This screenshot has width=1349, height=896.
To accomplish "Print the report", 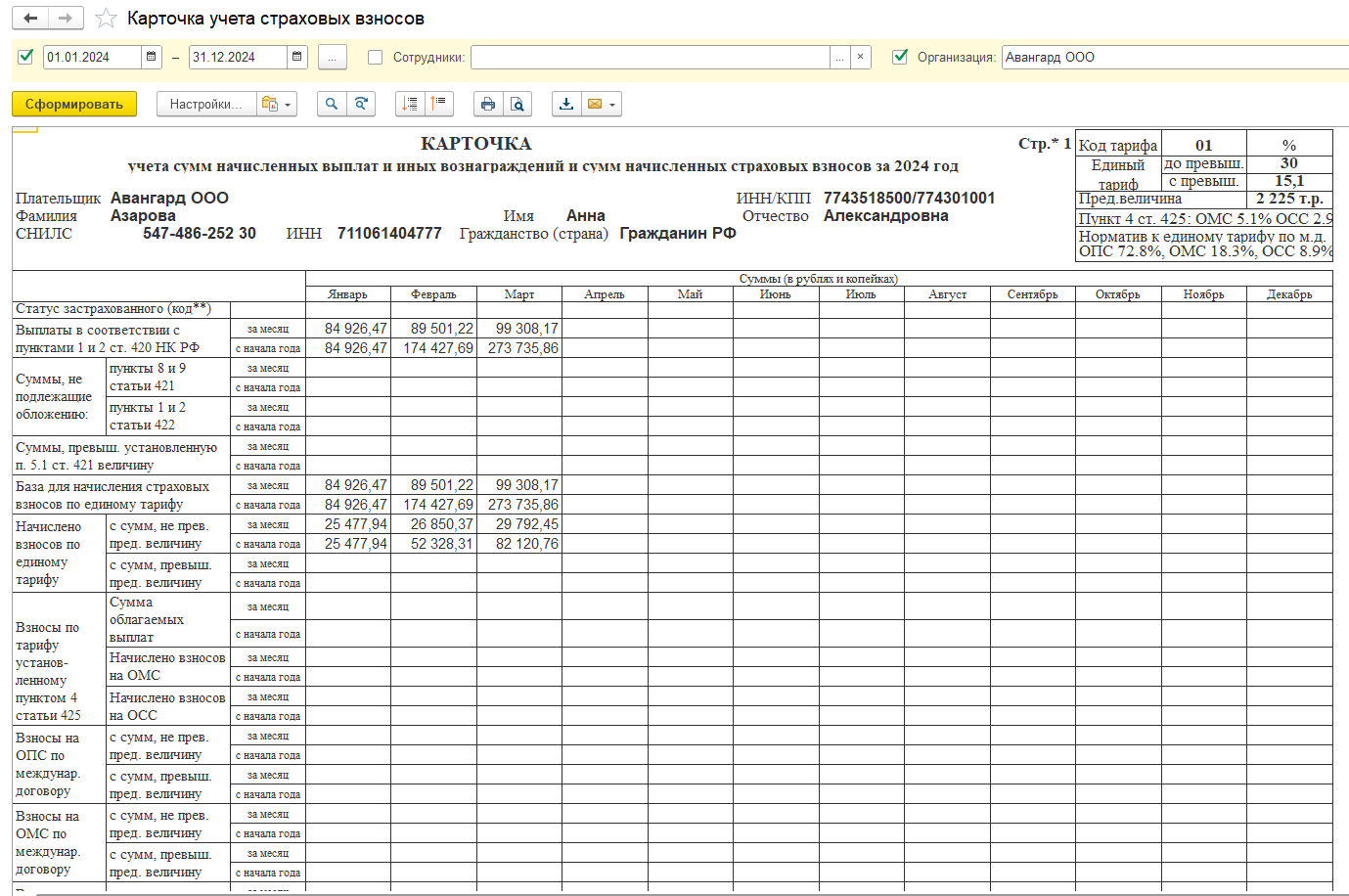I will coord(488,104).
